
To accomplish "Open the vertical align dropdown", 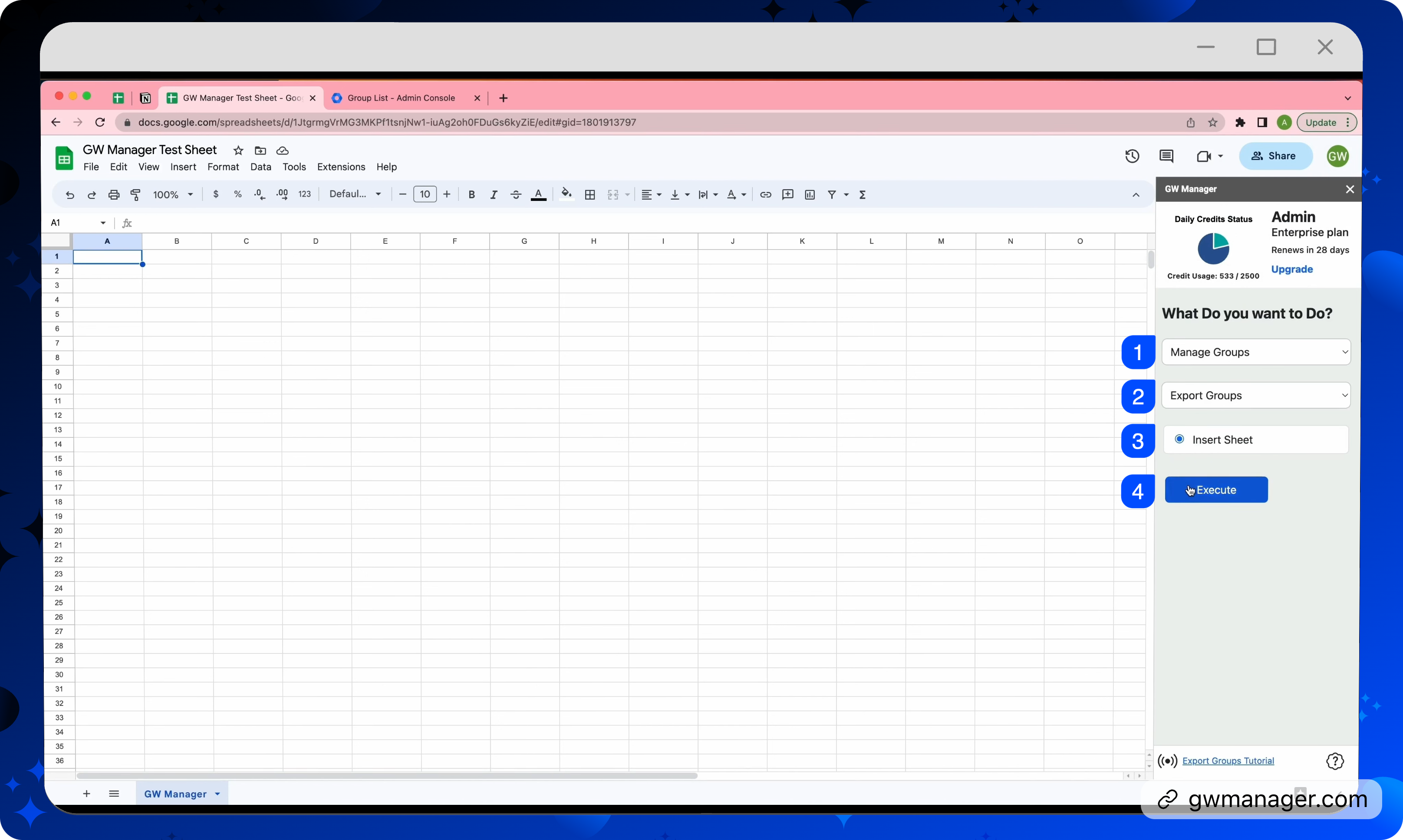I will (679, 195).
